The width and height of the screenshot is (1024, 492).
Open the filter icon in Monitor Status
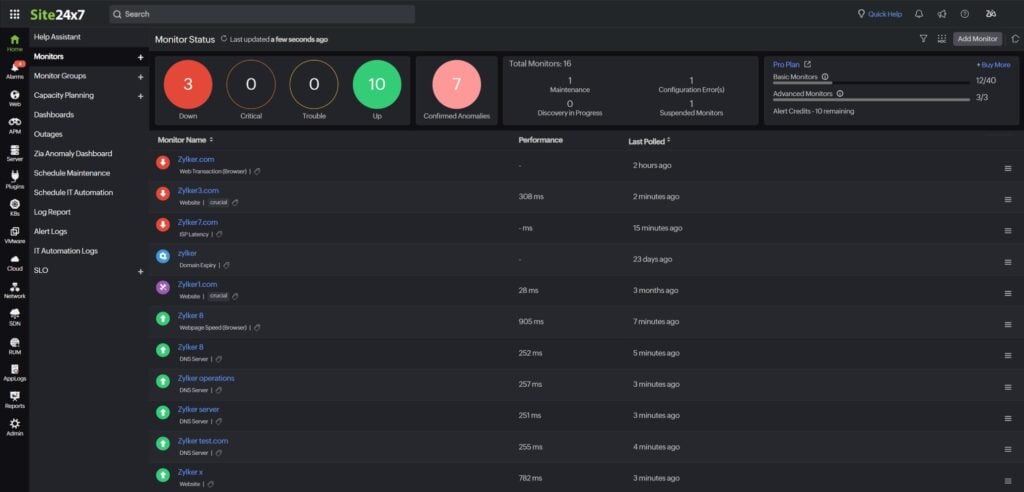point(923,39)
